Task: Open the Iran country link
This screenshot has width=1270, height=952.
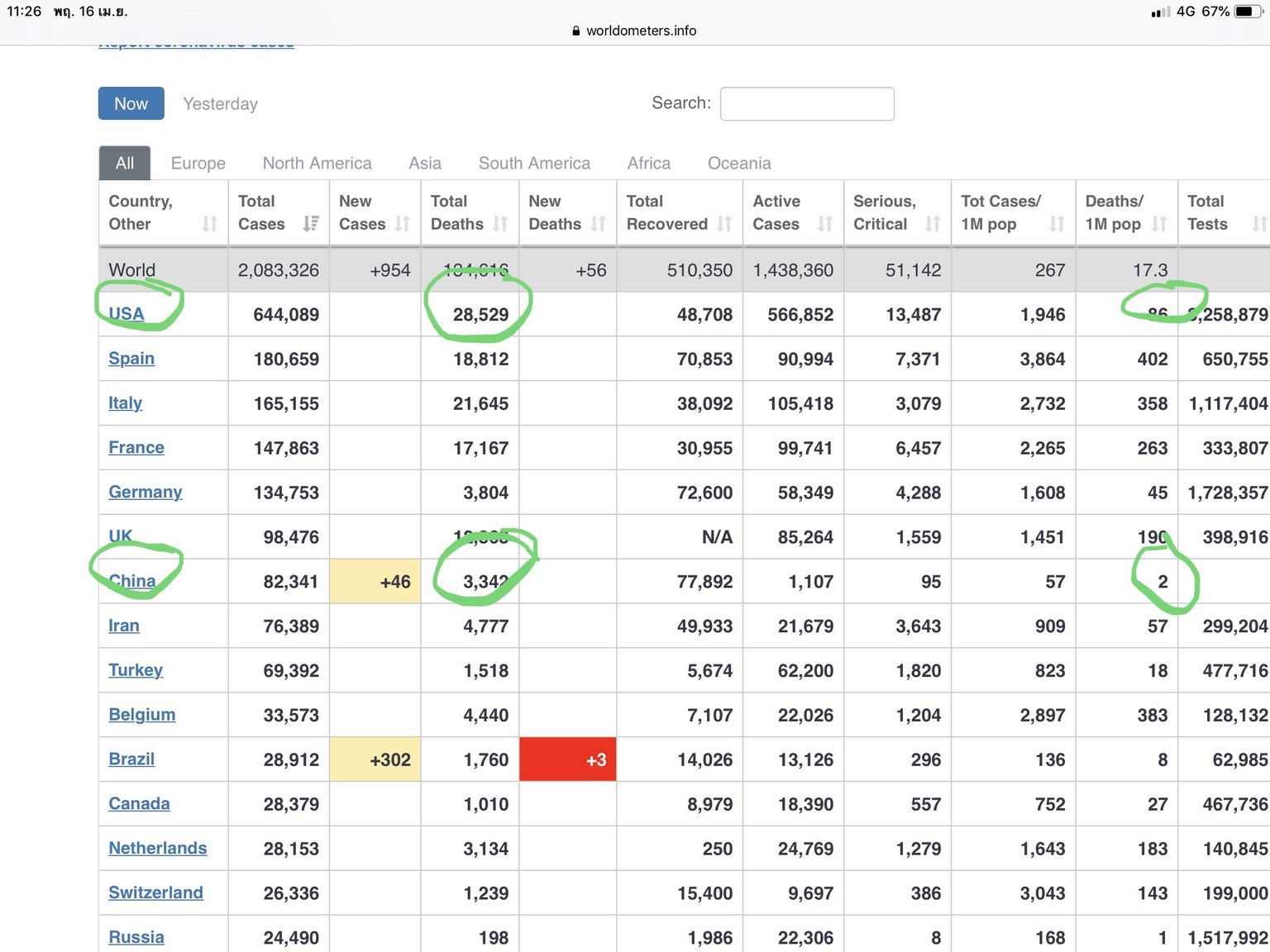Action: pos(124,626)
